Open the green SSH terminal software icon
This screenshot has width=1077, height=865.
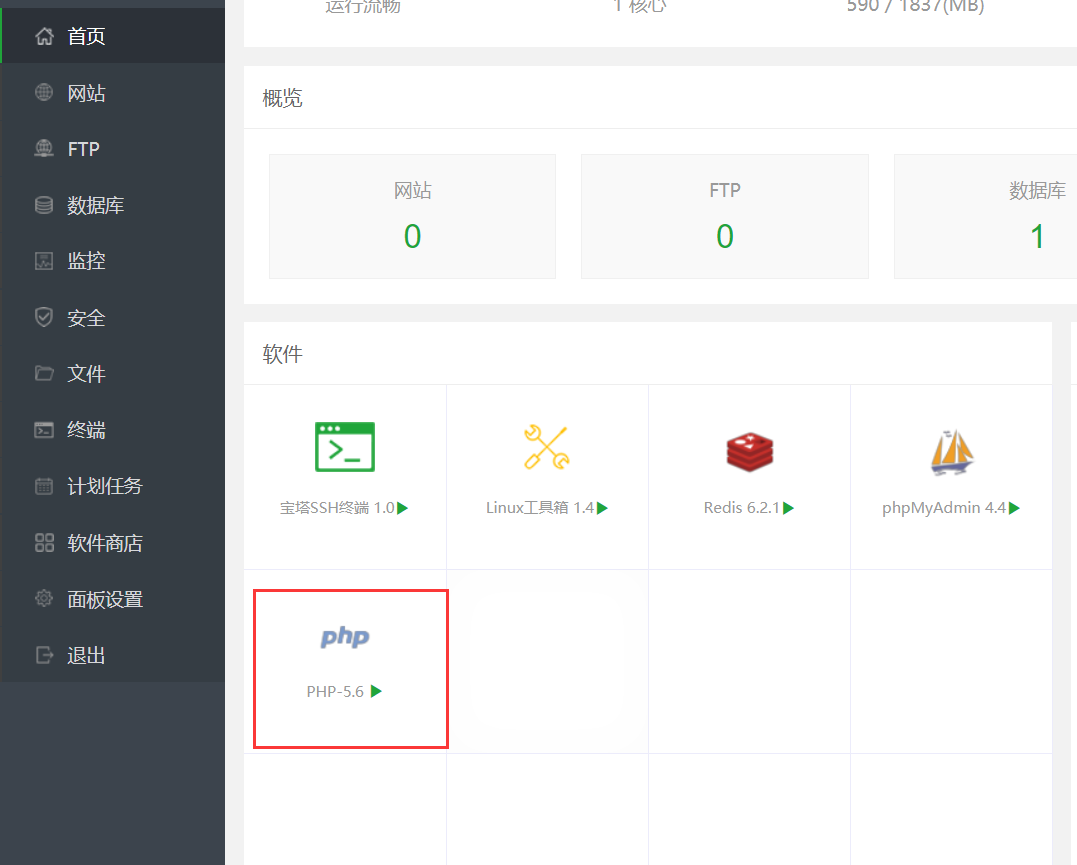(345, 447)
